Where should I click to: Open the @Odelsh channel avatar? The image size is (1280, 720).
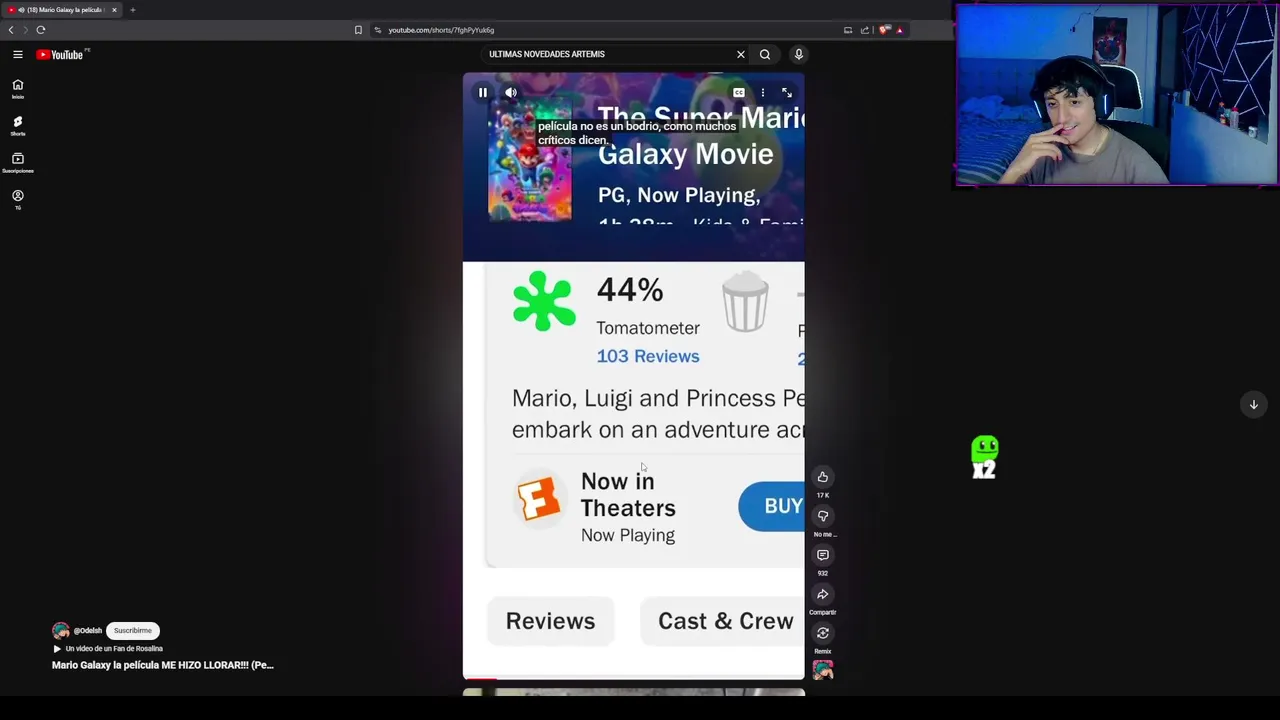(x=61, y=631)
